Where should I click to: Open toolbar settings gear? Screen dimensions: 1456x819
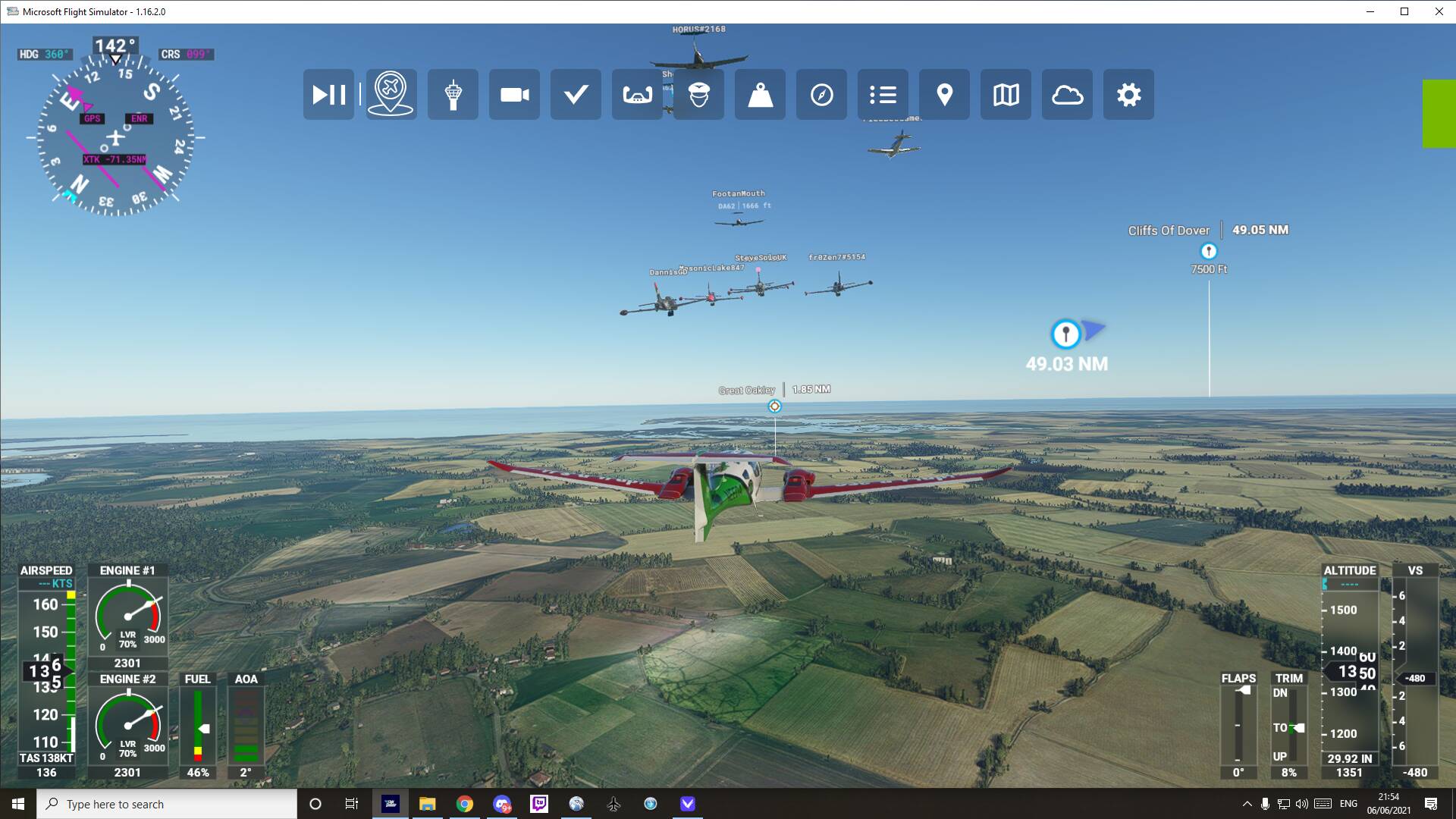pos(1128,95)
